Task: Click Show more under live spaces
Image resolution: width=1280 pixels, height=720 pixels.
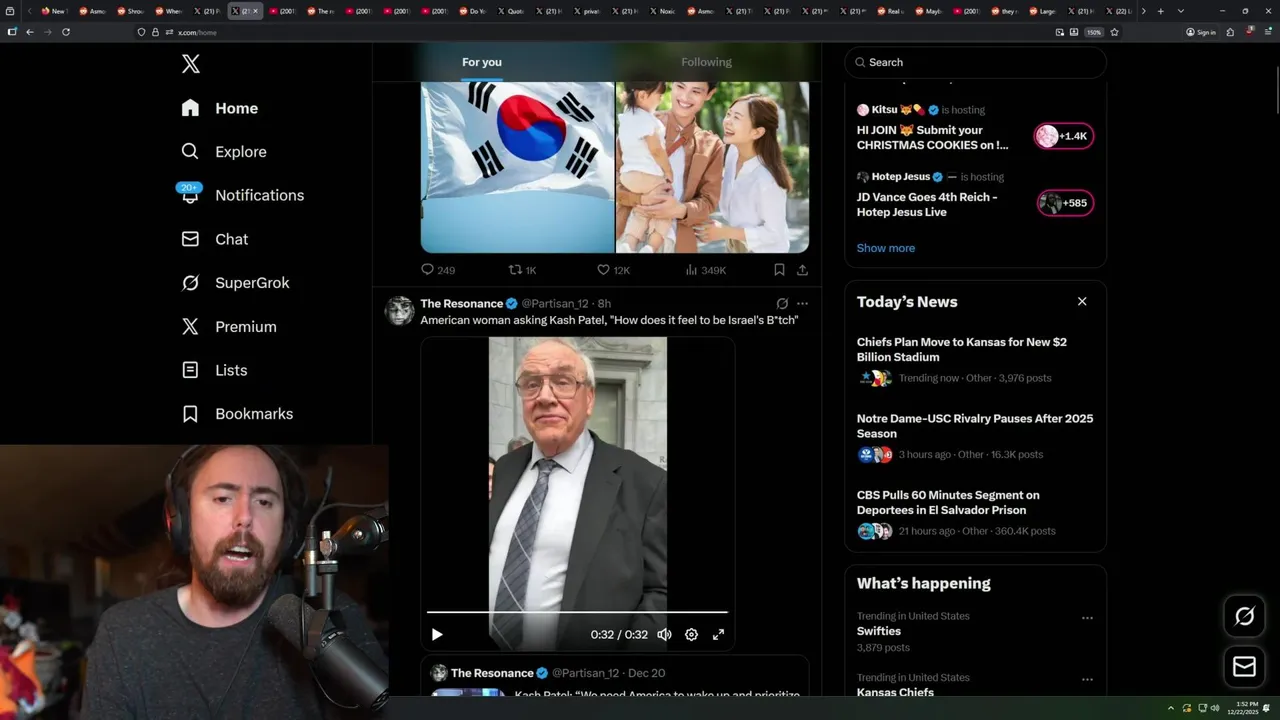Action: (886, 248)
